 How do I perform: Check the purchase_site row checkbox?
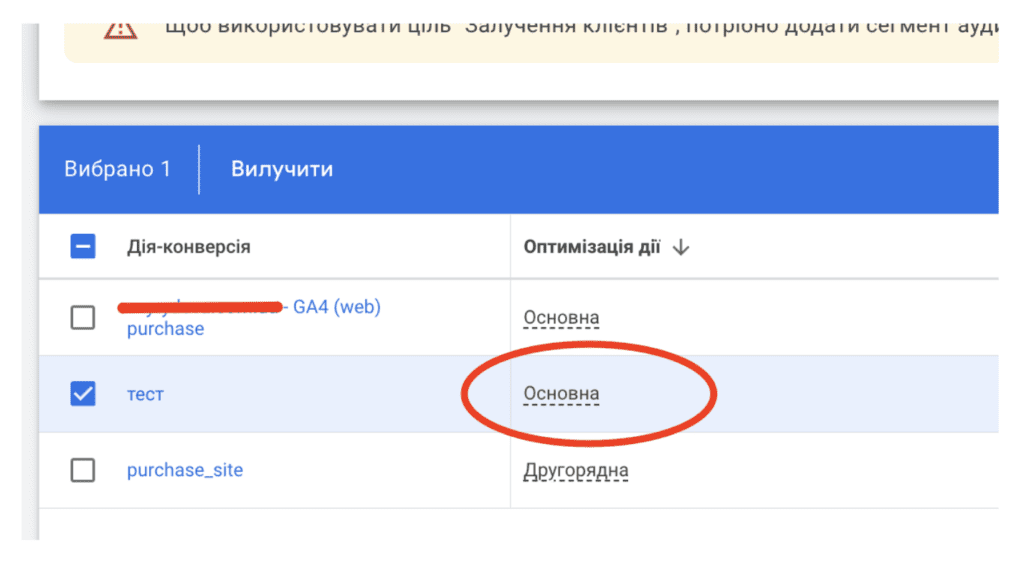point(83,470)
